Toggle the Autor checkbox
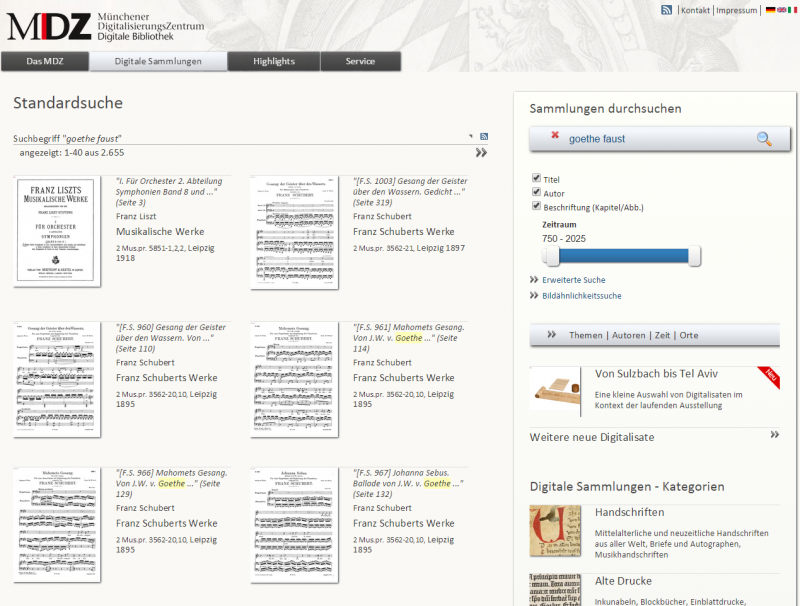The image size is (800, 606). [536, 192]
